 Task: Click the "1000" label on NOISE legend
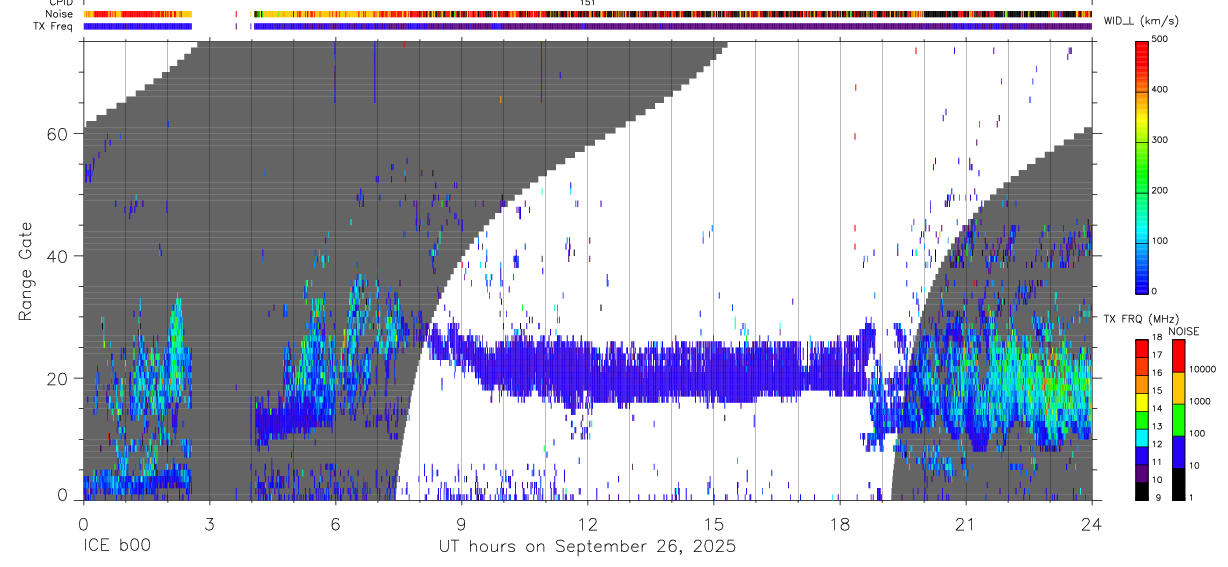1200,400
